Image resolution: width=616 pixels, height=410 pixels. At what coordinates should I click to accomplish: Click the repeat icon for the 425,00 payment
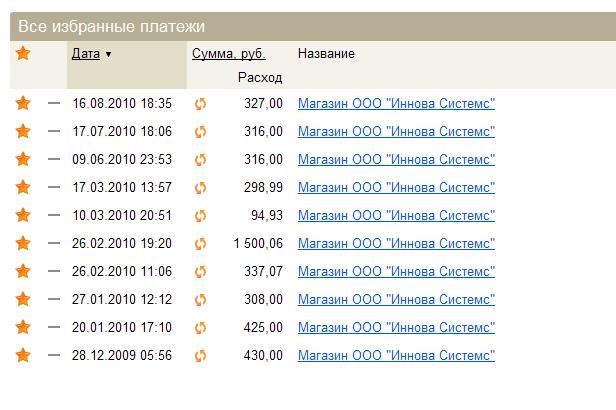(x=200, y=327)
